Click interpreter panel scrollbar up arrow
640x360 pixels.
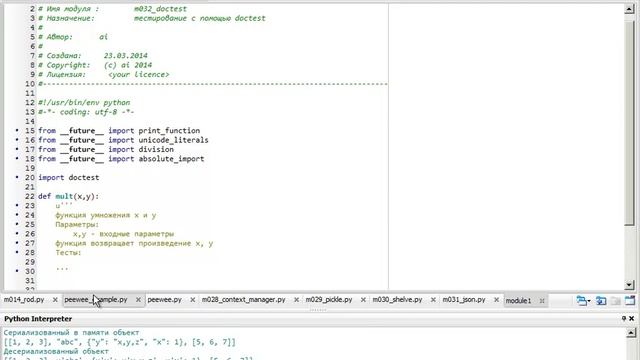(x=631, y=333)
